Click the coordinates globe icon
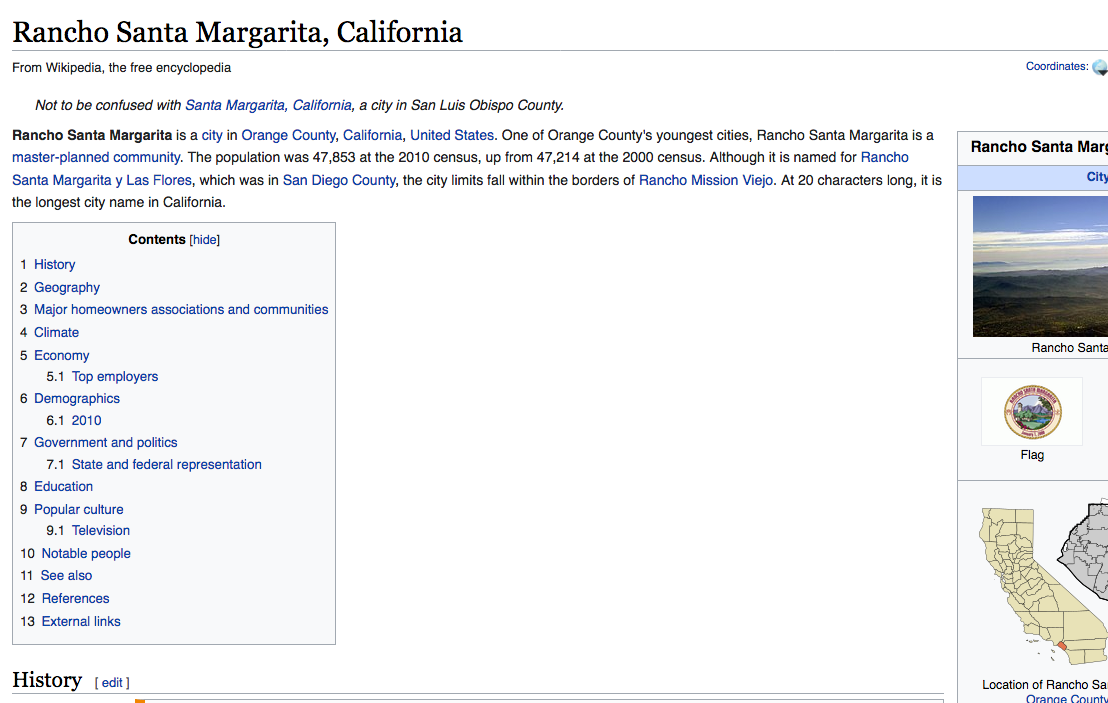This screenshot has height=703, width=1108. tap(1099, 68)
